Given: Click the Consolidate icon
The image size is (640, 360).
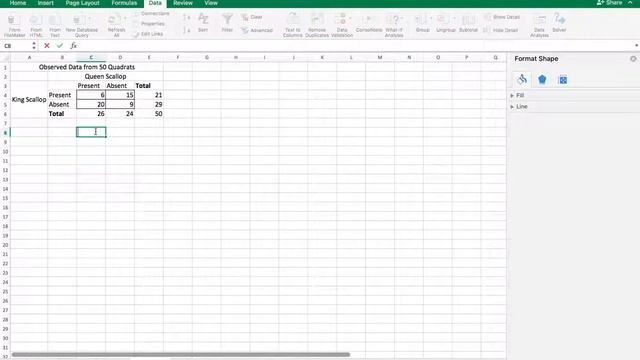Looking at the screenshot, I should click(369, 23).
